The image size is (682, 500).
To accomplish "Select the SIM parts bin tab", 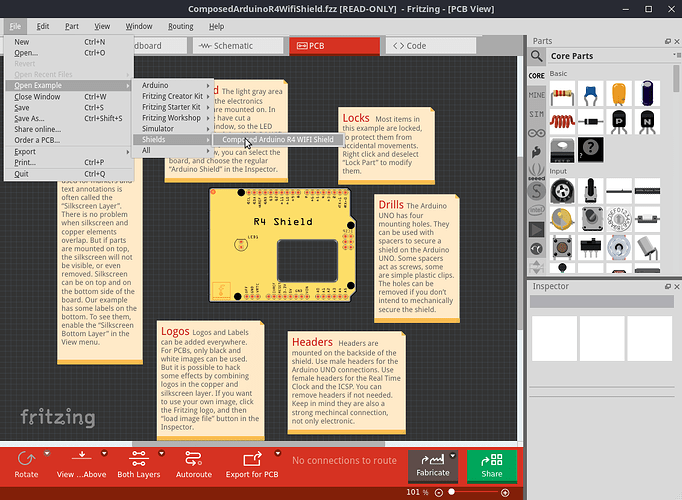I will tap(537, 114).
